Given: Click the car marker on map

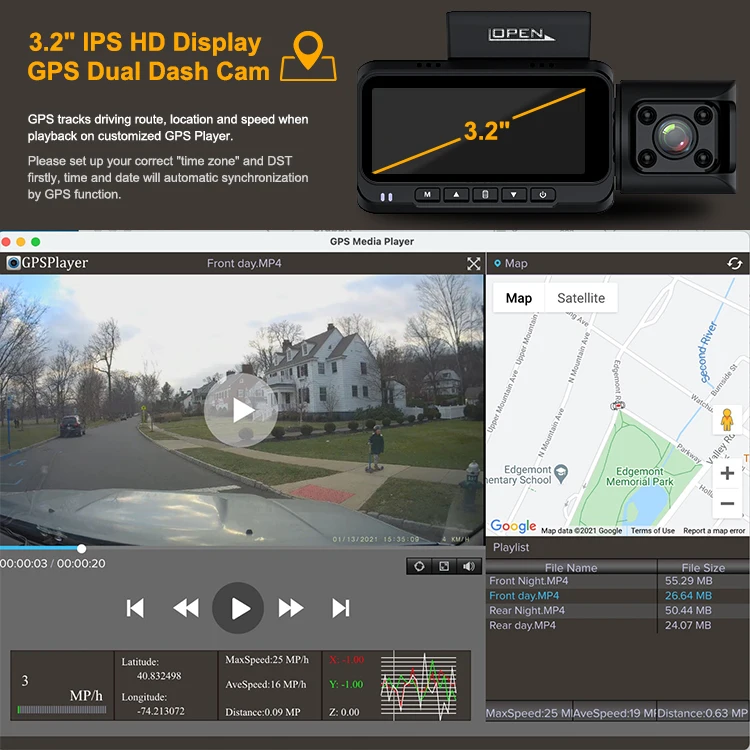Looking at the screenshot, I should pyautogui.click(x=618, y=406).
